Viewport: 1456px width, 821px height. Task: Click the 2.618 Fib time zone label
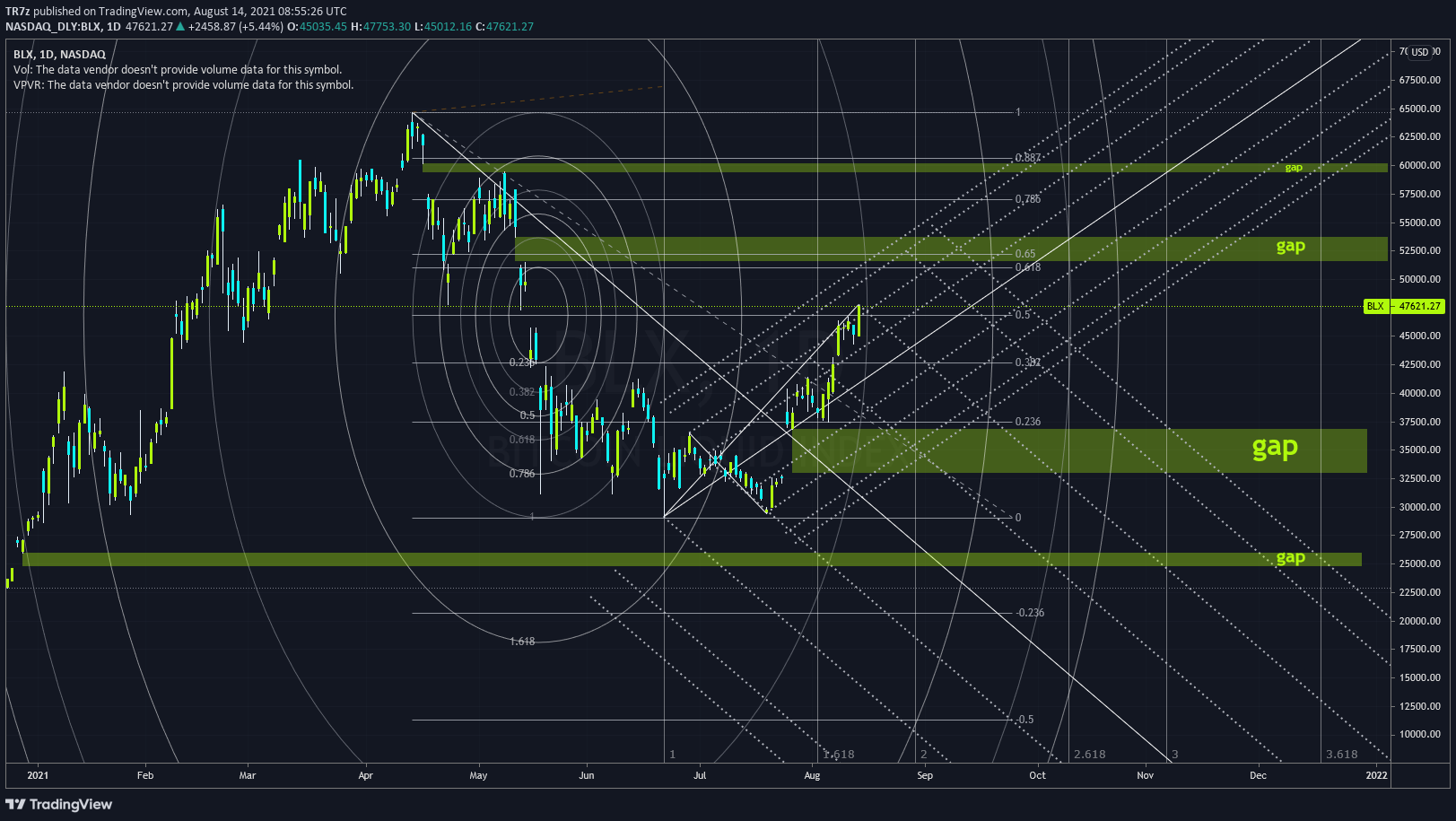[x=1089, y=755]
